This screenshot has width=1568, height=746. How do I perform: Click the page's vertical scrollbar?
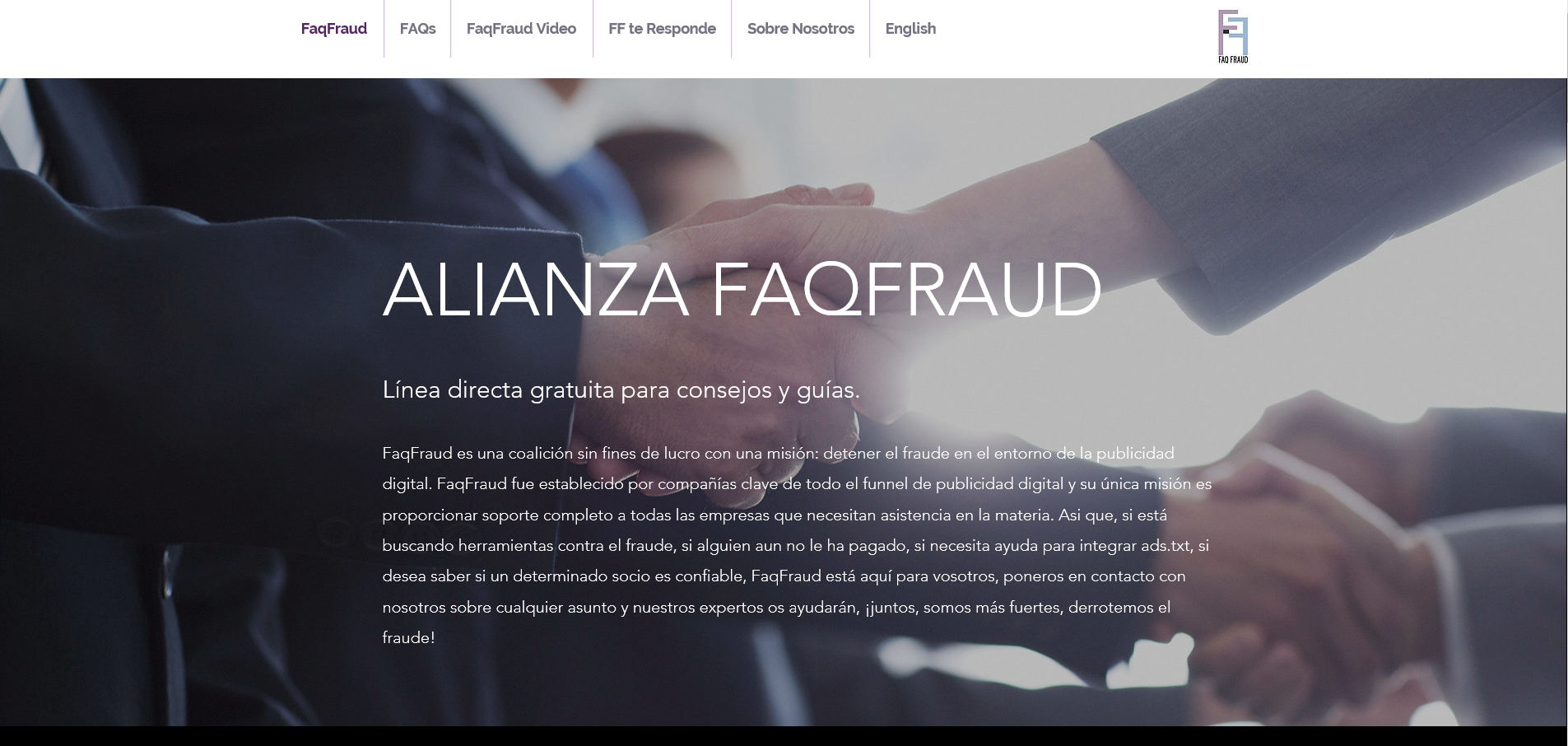point(1567,371)
